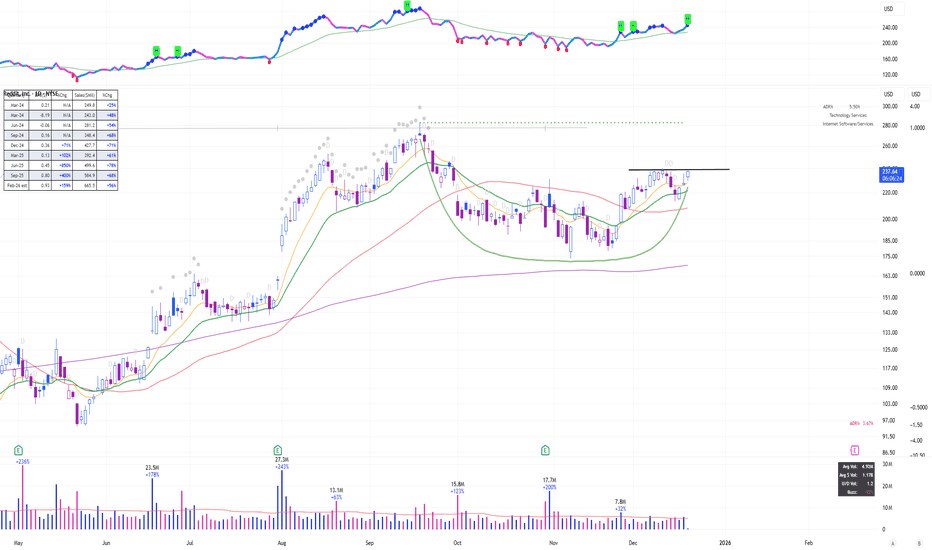932x550 pixels.
Task: Select the '163.00' price axis label
Action: [889, 276]
